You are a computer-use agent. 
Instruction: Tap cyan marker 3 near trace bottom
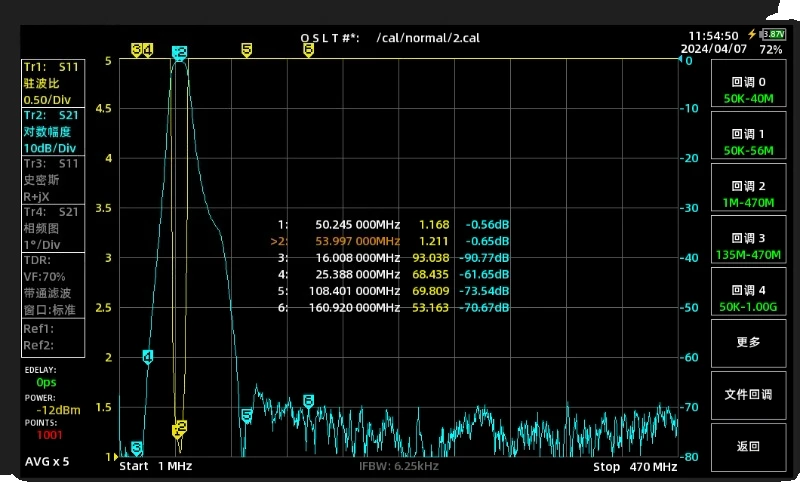tap(136, 448)
